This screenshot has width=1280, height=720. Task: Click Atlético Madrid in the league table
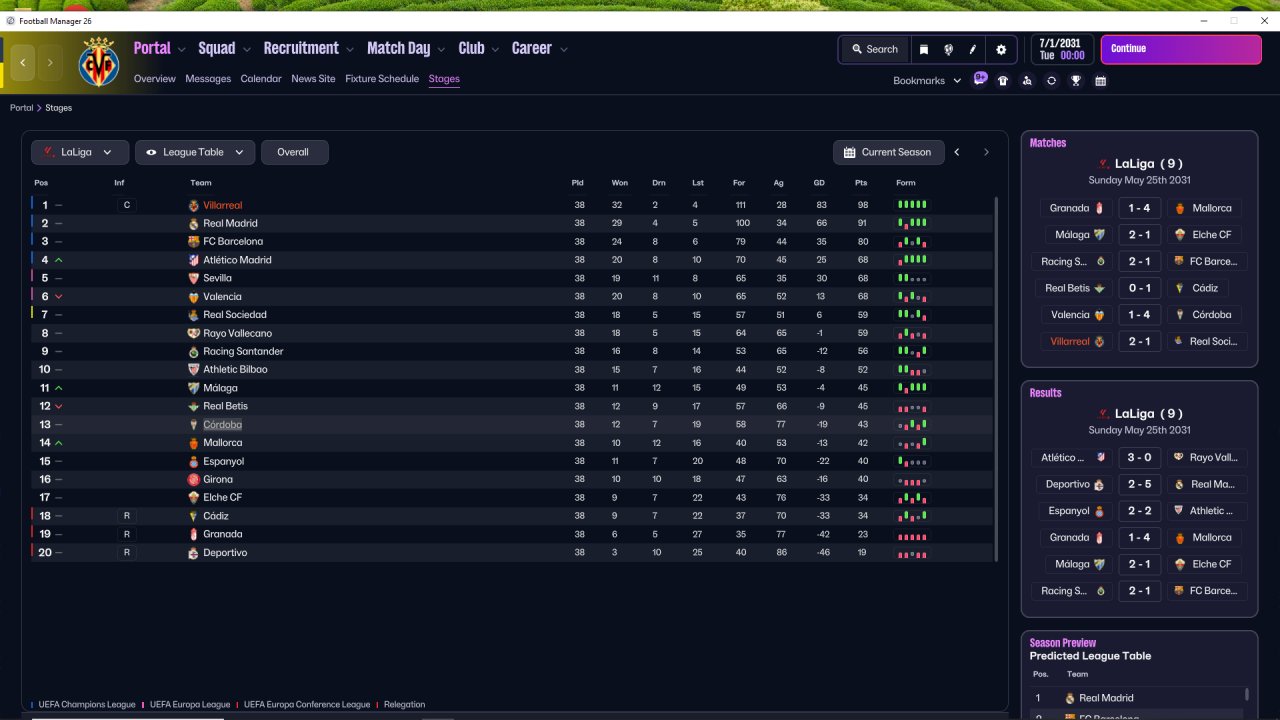coord(237,260)
